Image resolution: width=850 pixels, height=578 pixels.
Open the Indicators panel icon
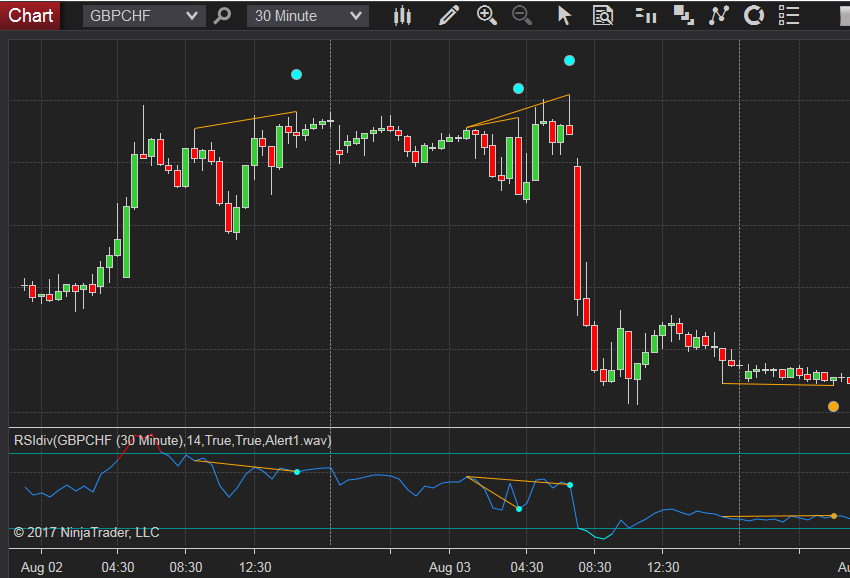click(x=645, y=15)
